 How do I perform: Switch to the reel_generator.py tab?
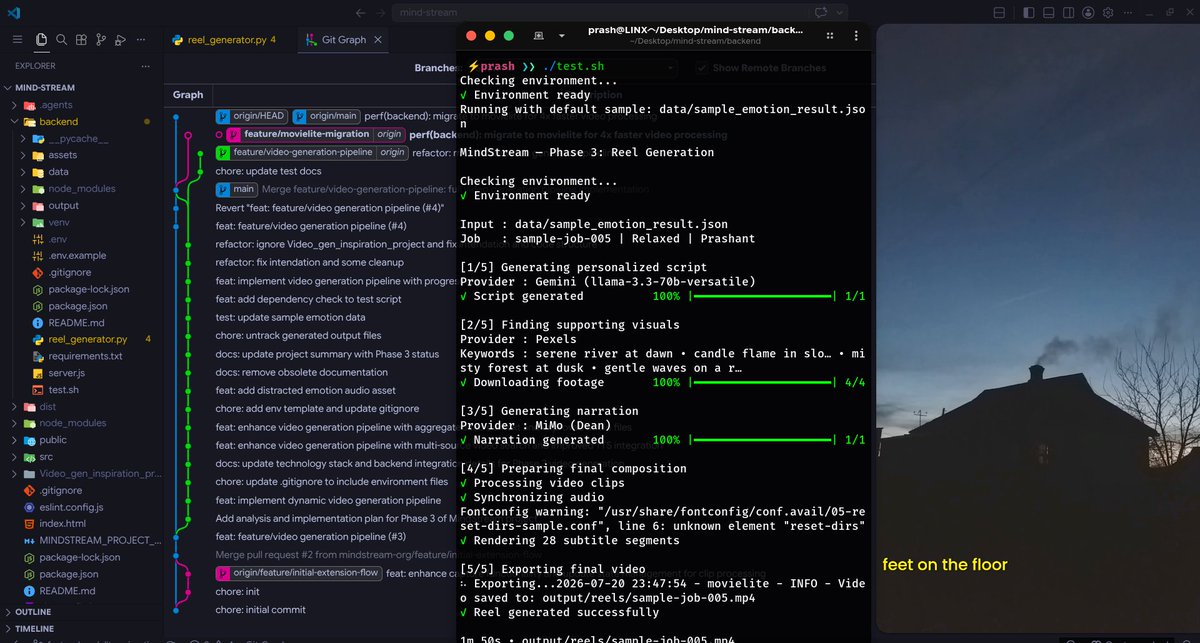tap(223, 40)
